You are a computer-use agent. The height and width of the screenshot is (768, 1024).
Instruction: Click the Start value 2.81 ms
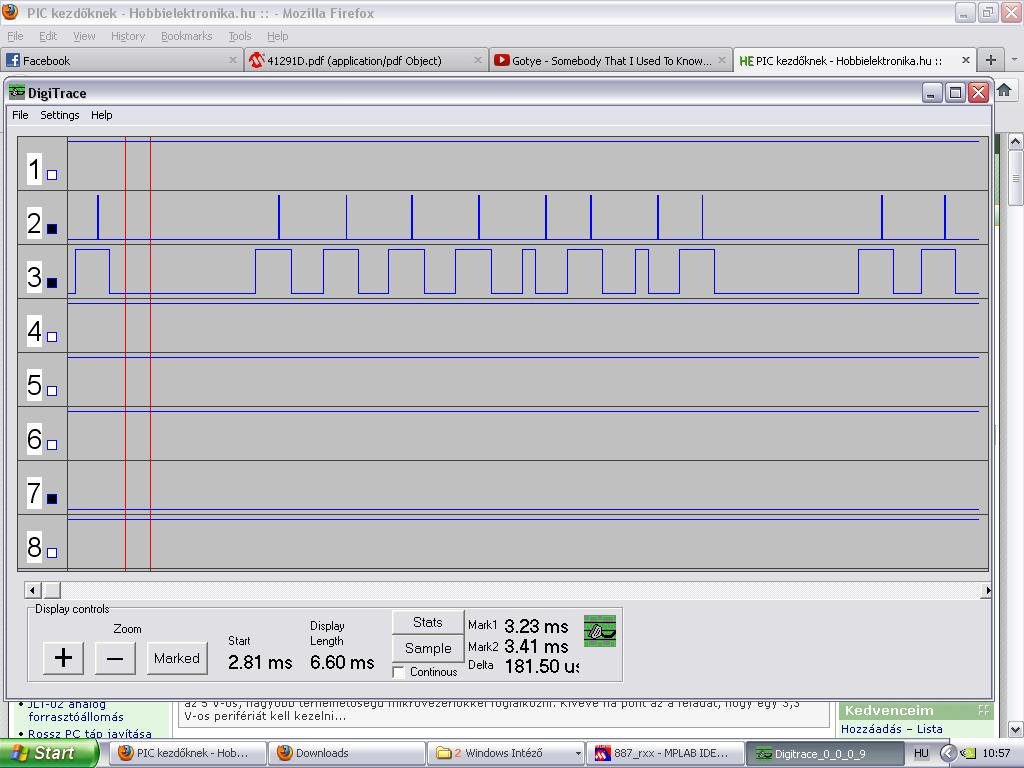(x=260, y=662)
